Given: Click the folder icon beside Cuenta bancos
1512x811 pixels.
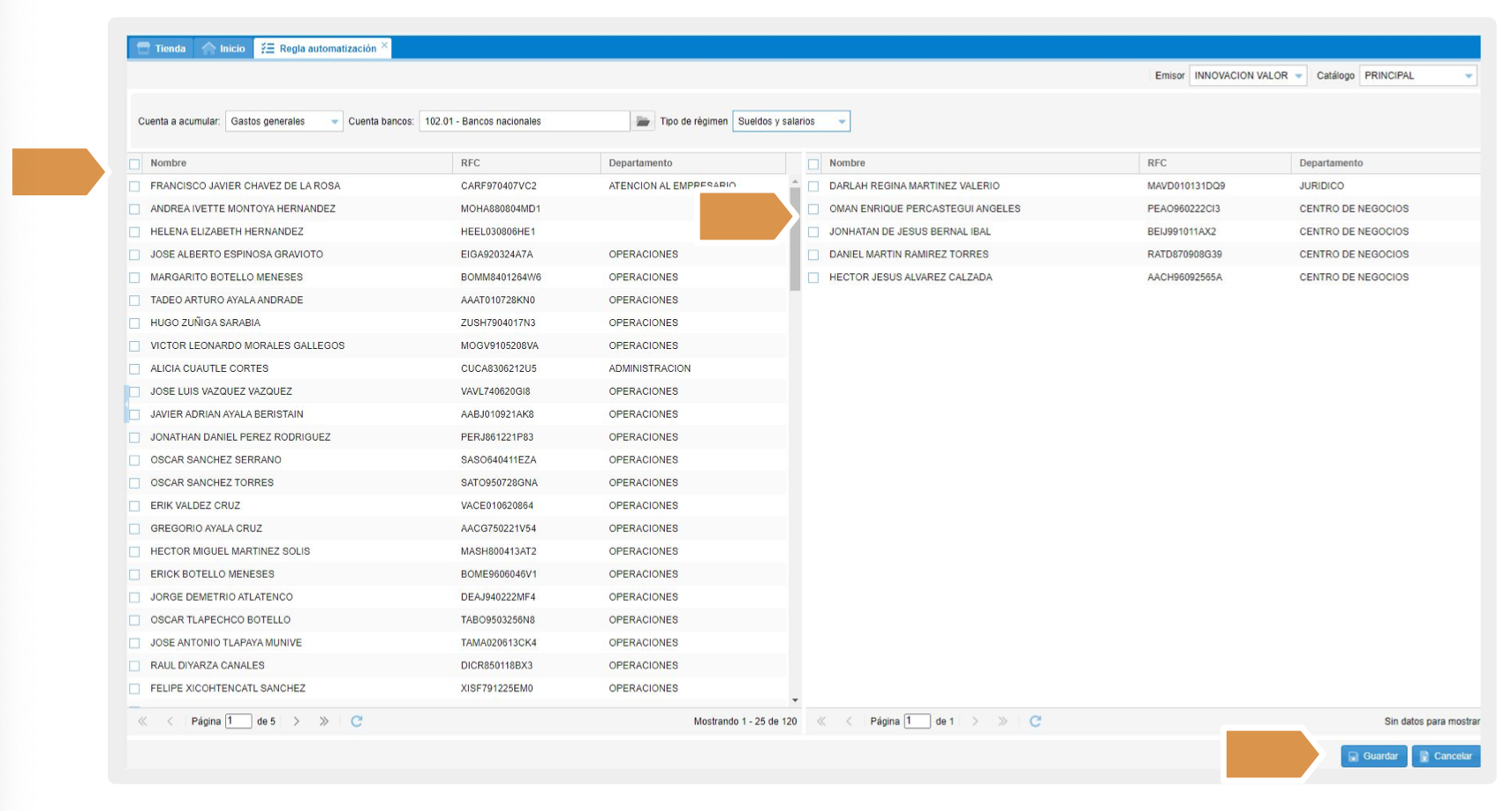Looking at the screenshot, I should point(643,121).
